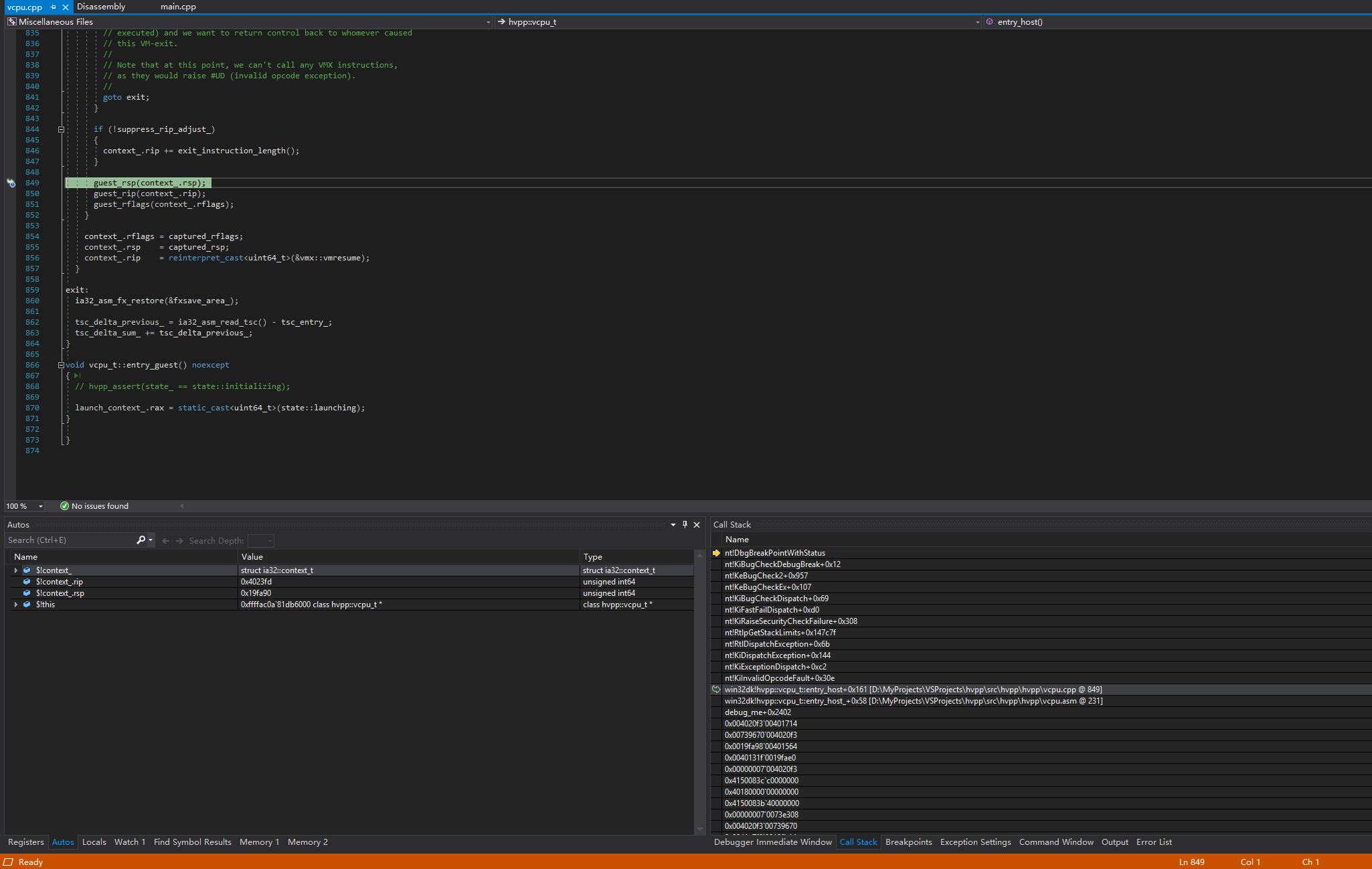The height and width of the screenshot is (869, 1372).
Task: Toggle auto-hide pin on Autos panel
Action: 685,525
